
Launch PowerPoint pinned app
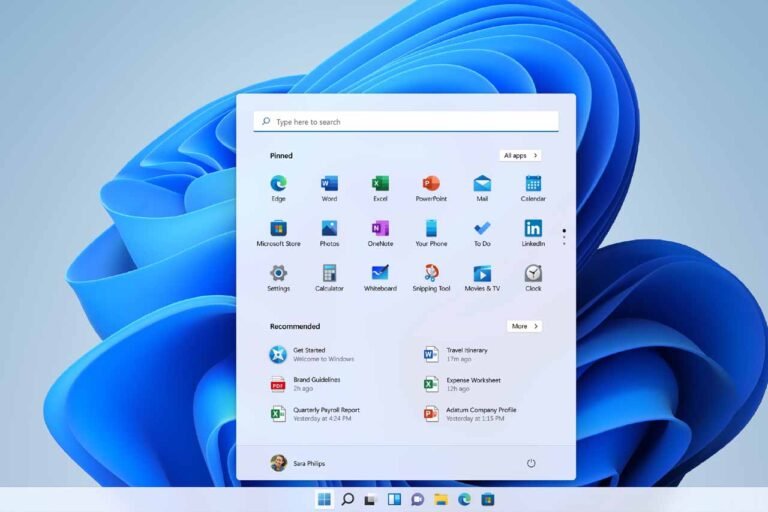coord(431,188)
